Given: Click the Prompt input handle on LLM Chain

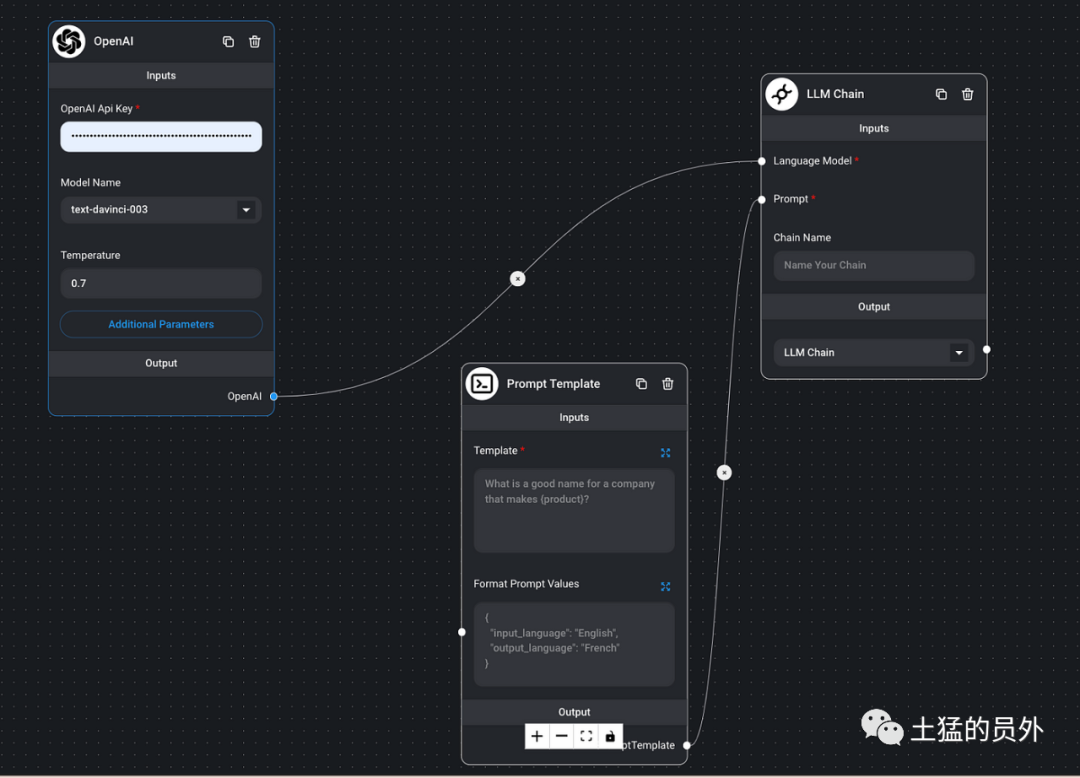Looking at the screenshot, I should coord(762,200).
